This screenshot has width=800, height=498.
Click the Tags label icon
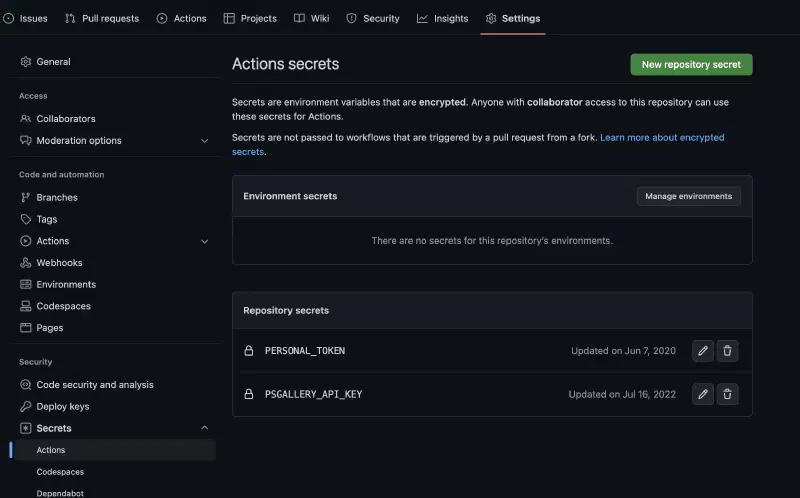click(x=26, y=219)
